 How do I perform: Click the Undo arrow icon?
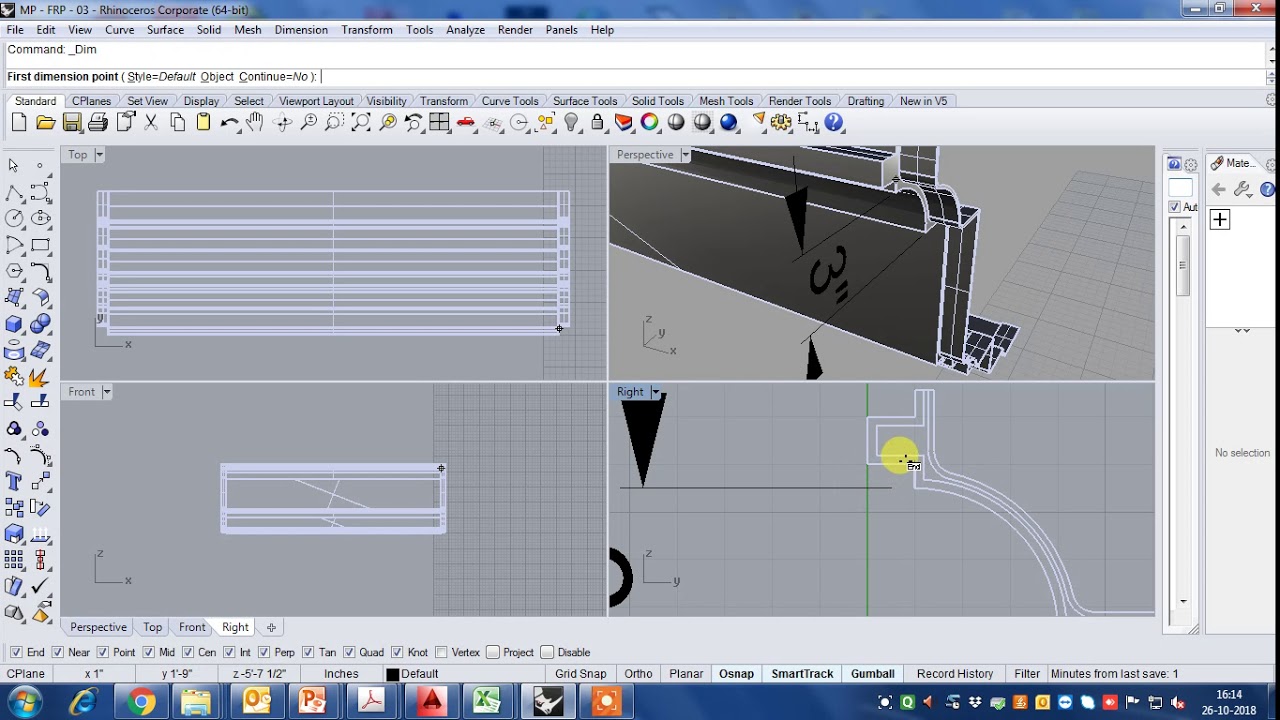tap(229, 123)
